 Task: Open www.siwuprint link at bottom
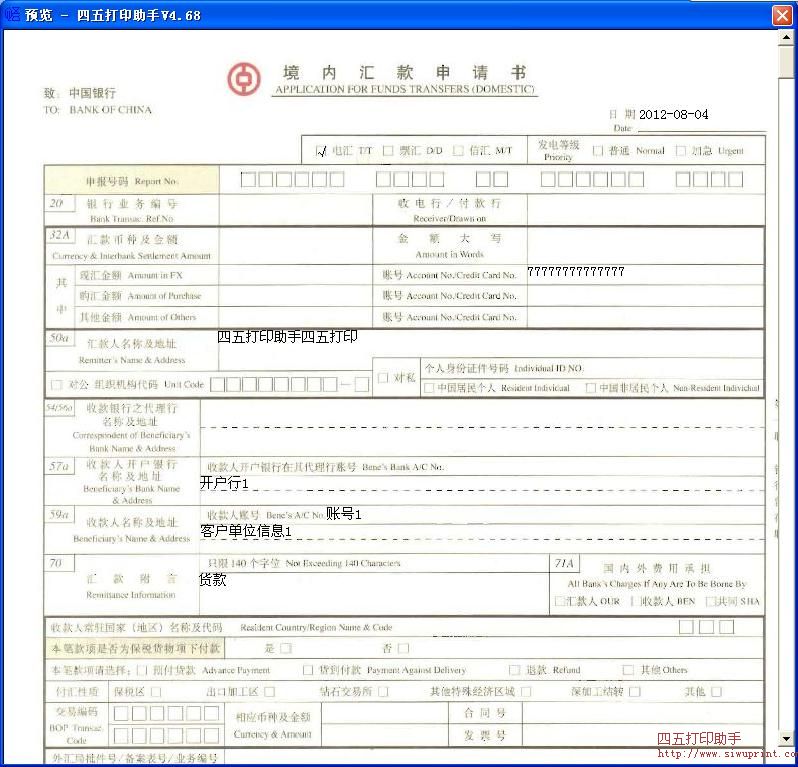[727, 753]
